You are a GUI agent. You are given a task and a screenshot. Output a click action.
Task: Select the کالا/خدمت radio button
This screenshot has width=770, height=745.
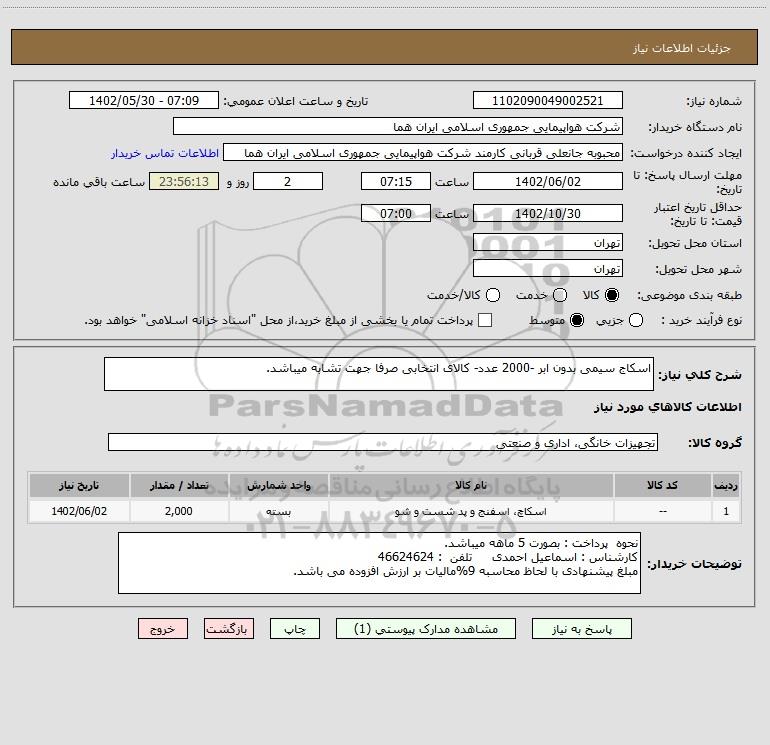(493, 295)
